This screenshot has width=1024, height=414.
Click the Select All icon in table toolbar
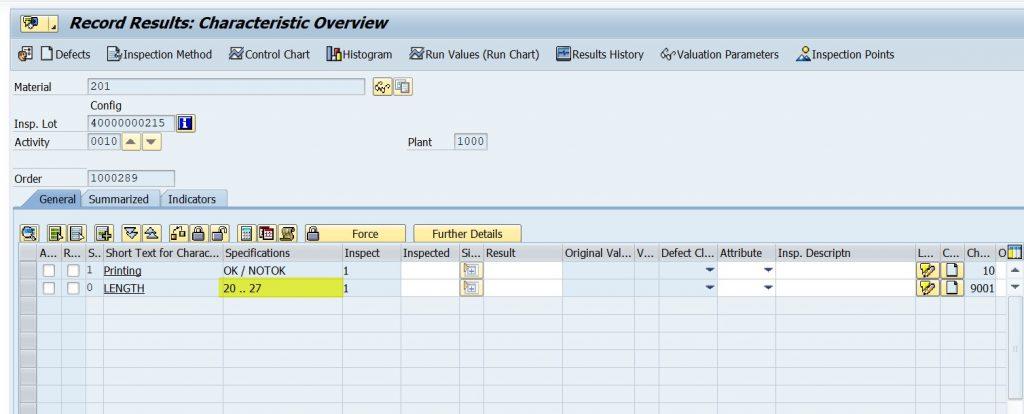[x=57, y=233]
